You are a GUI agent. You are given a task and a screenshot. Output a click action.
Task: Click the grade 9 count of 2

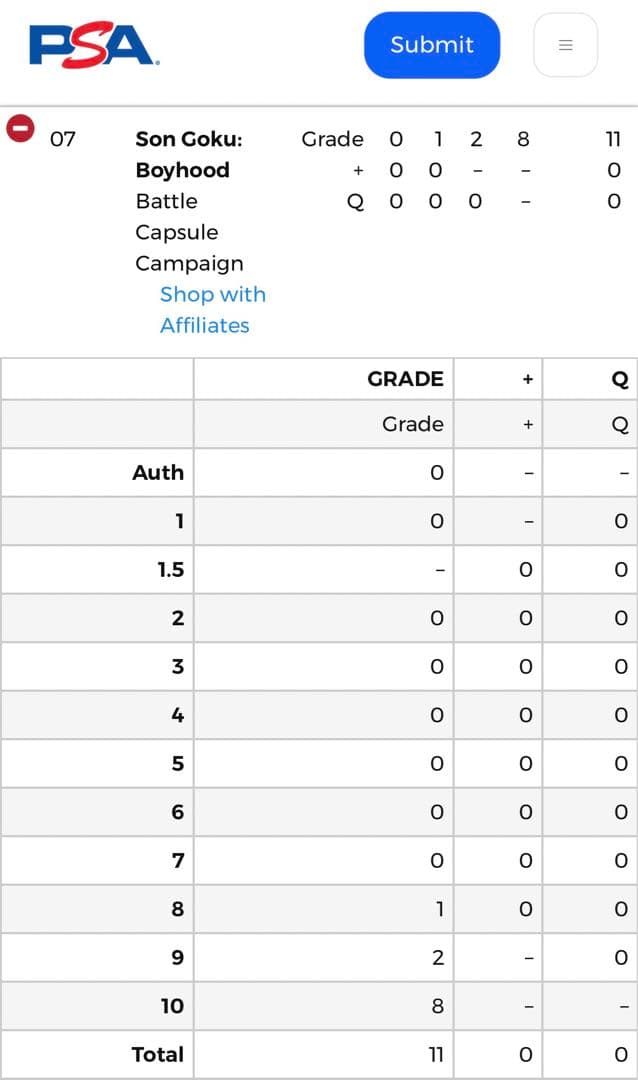coord(437,957)
